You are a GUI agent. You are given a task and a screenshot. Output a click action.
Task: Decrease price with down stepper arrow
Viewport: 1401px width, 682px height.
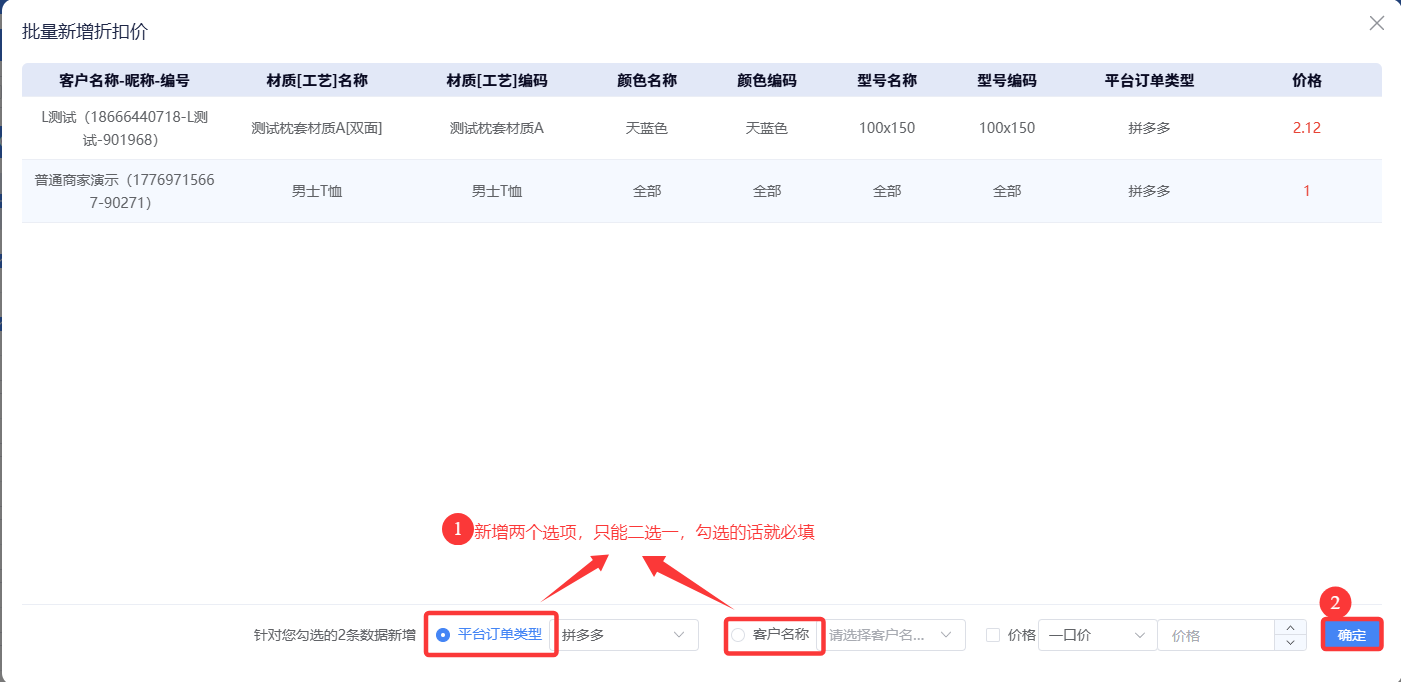click(x=1290, y=643)
